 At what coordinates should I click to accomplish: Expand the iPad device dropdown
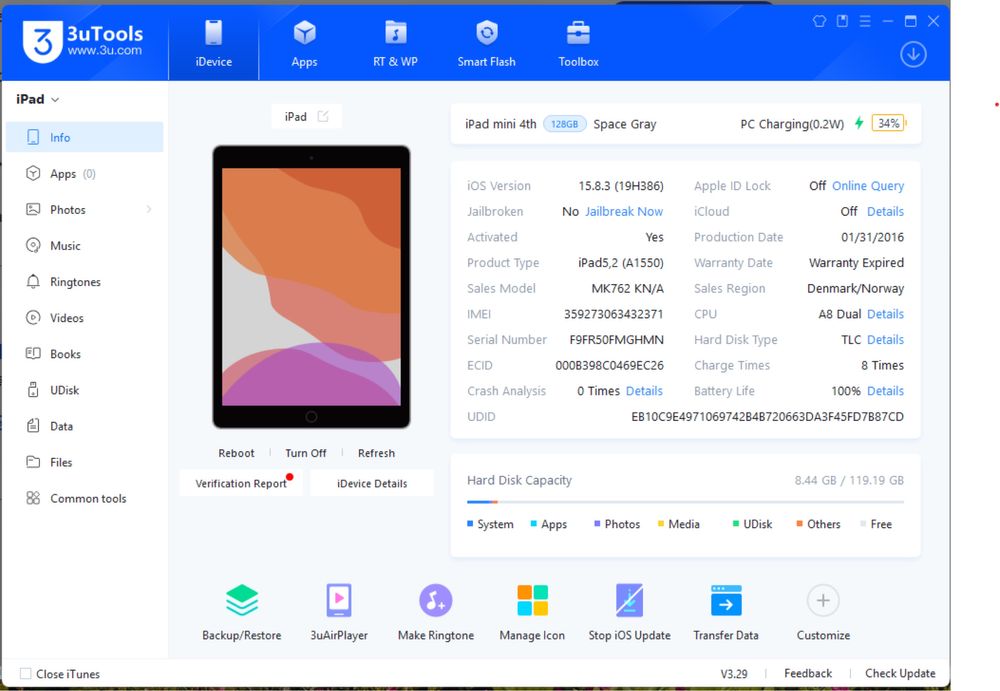pyautogui.click(x=37, y=100)
